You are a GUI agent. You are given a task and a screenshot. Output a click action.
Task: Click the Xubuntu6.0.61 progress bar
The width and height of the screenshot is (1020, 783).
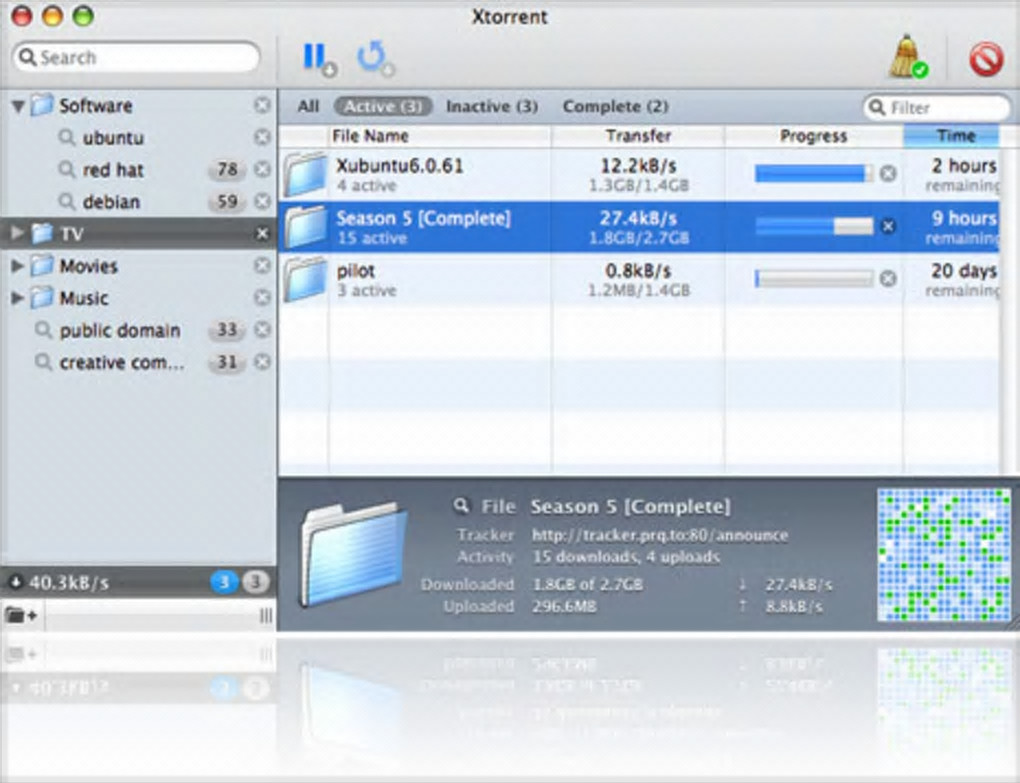click(x=814, y=174)
